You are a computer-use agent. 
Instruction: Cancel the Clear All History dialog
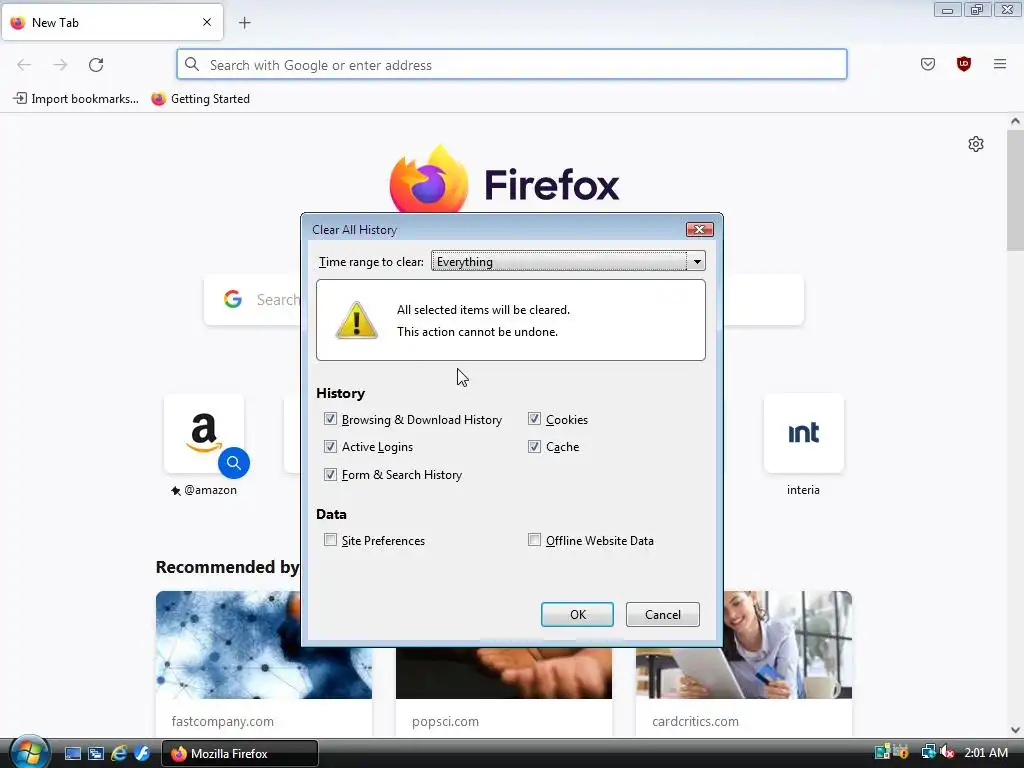click(x=662, y=615)
